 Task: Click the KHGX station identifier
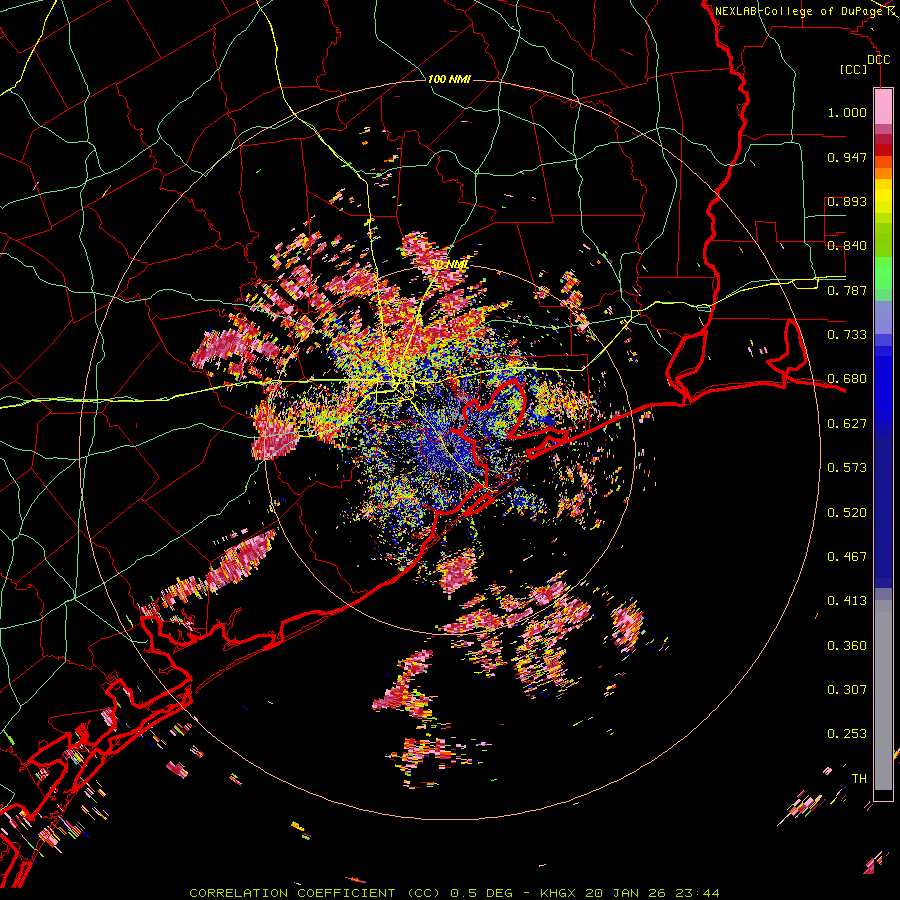(557, 893)
